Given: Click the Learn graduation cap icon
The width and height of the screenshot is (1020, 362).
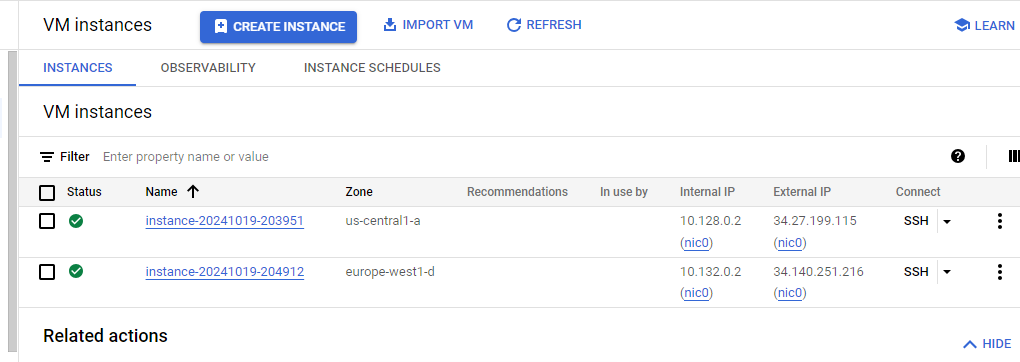Looking at the screenshot, I should pyautogui.click(x=961, y=25).
